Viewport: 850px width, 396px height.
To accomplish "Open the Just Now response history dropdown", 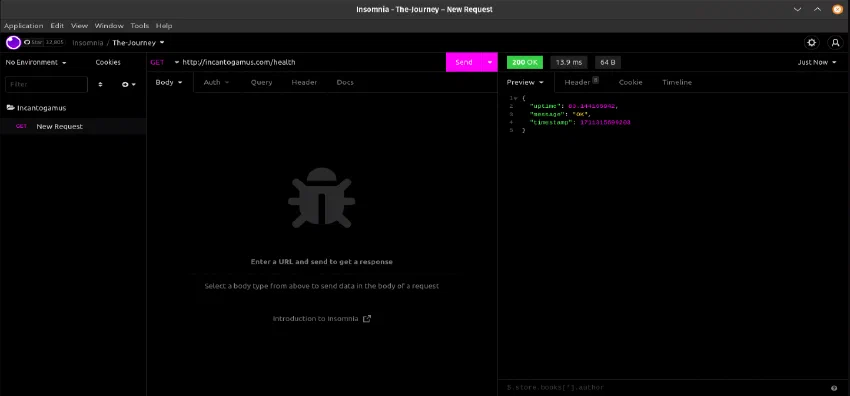I will [817, 62].
